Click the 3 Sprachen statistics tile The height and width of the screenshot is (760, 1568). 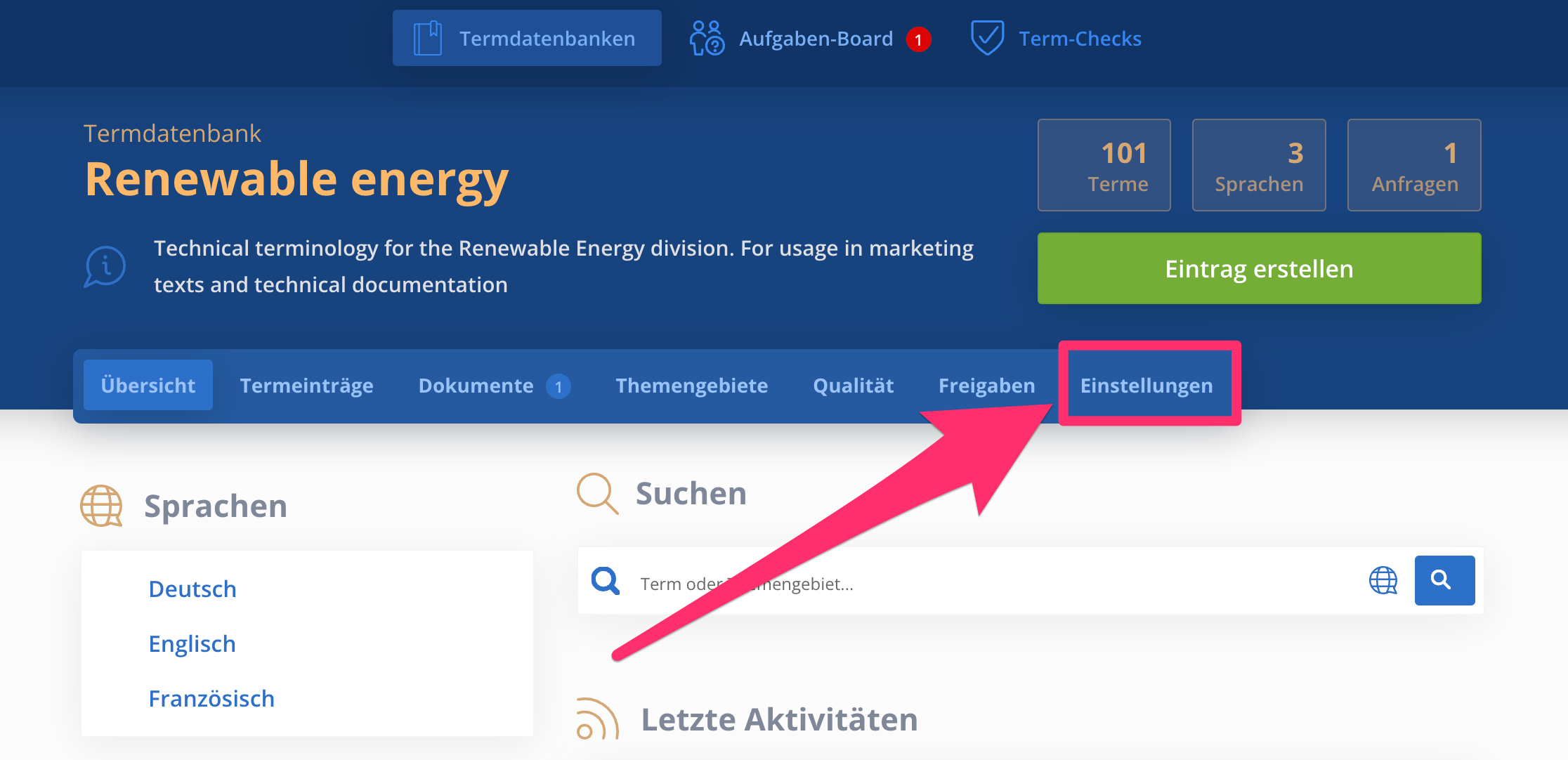pyautogui.click(x=1259, y=165)
